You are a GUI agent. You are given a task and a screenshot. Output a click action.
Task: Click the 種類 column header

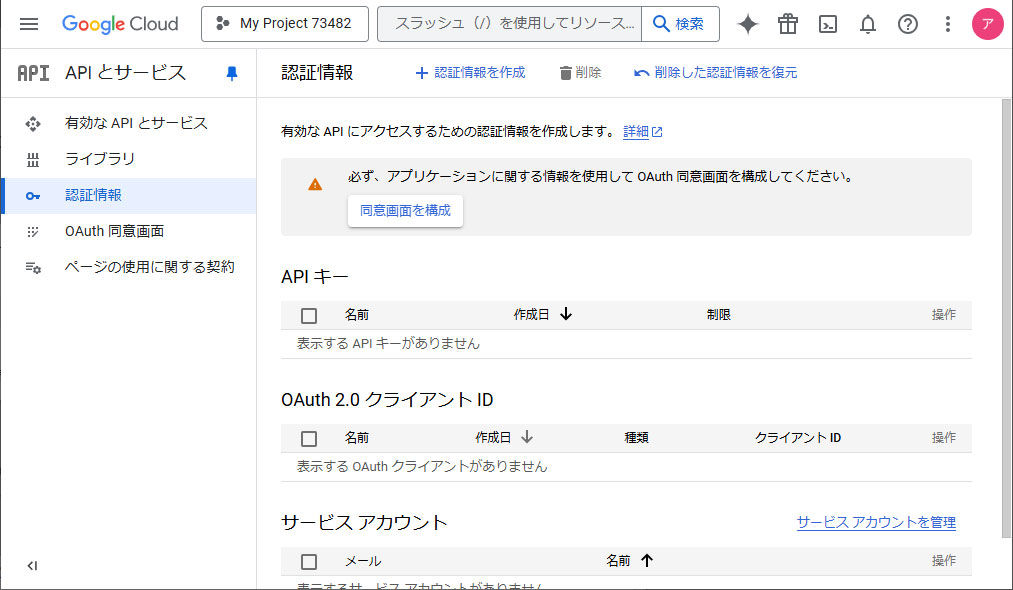636,437
